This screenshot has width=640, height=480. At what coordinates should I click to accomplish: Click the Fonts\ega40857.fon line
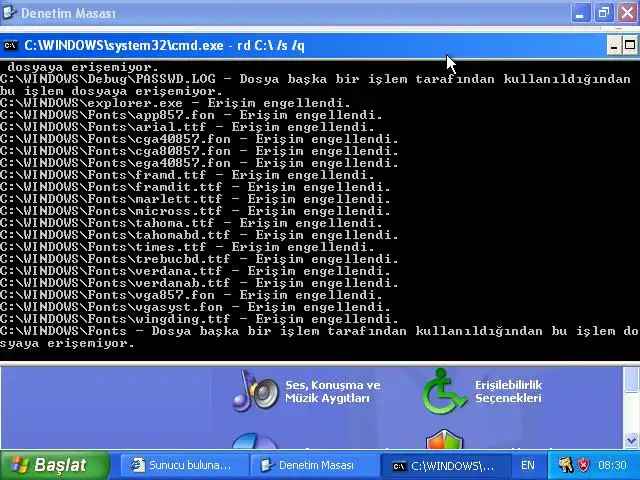[x=199, y=163]
